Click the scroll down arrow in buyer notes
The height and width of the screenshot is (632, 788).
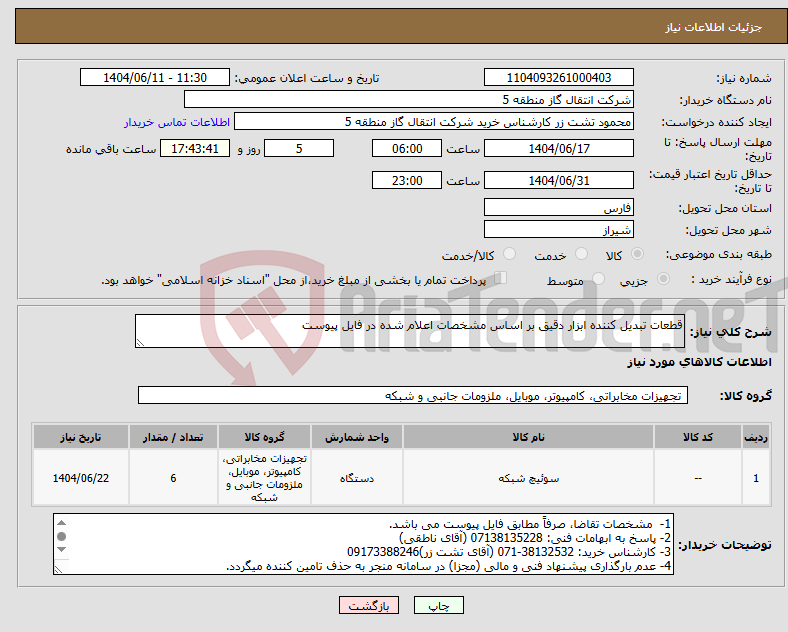[x=61, y=550]
